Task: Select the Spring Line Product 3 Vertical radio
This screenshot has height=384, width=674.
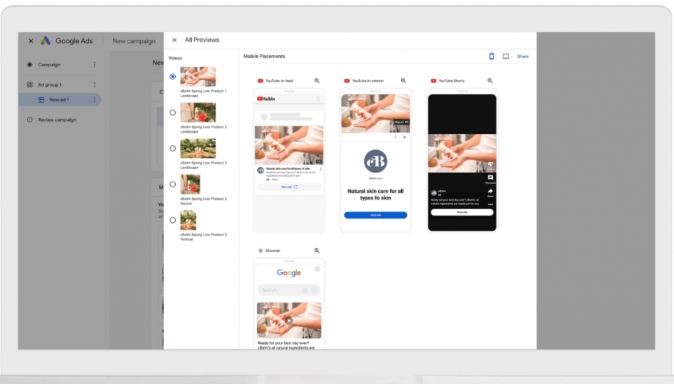Action: (x=172, y=220)
